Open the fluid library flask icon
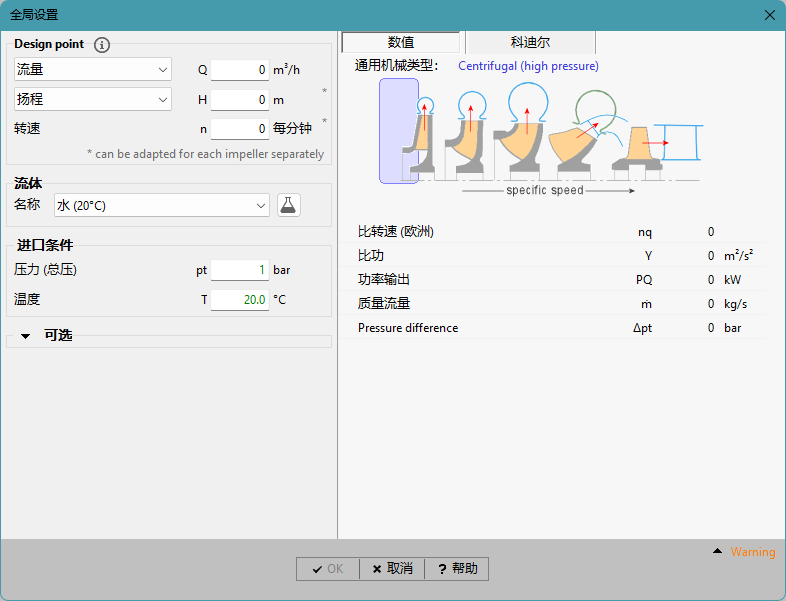Screen dimensions: 786x601 point(288,205)
